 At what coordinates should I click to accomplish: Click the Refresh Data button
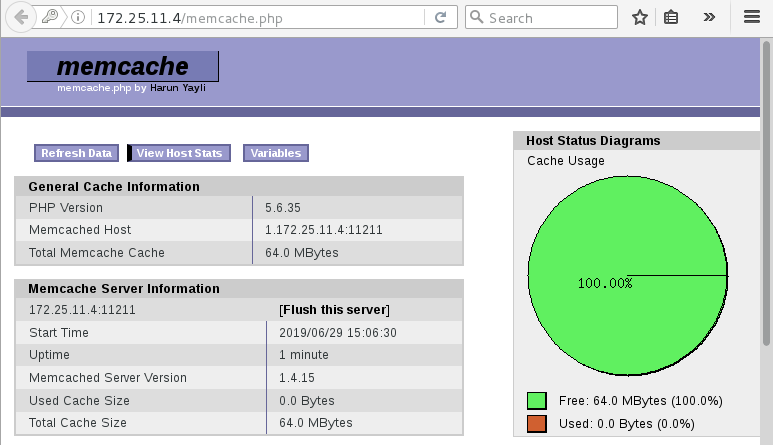tap(76, 153)
